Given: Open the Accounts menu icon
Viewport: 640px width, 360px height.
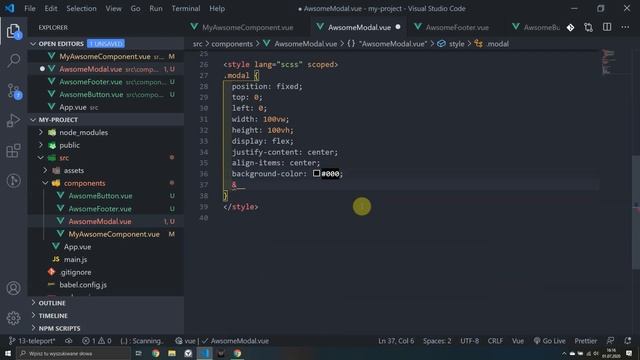Looking at the screenshot, I should tap(13, 288).
